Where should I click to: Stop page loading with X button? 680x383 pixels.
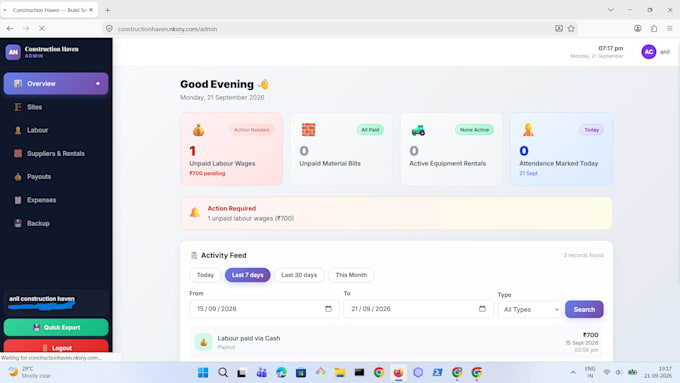point(42,29)
